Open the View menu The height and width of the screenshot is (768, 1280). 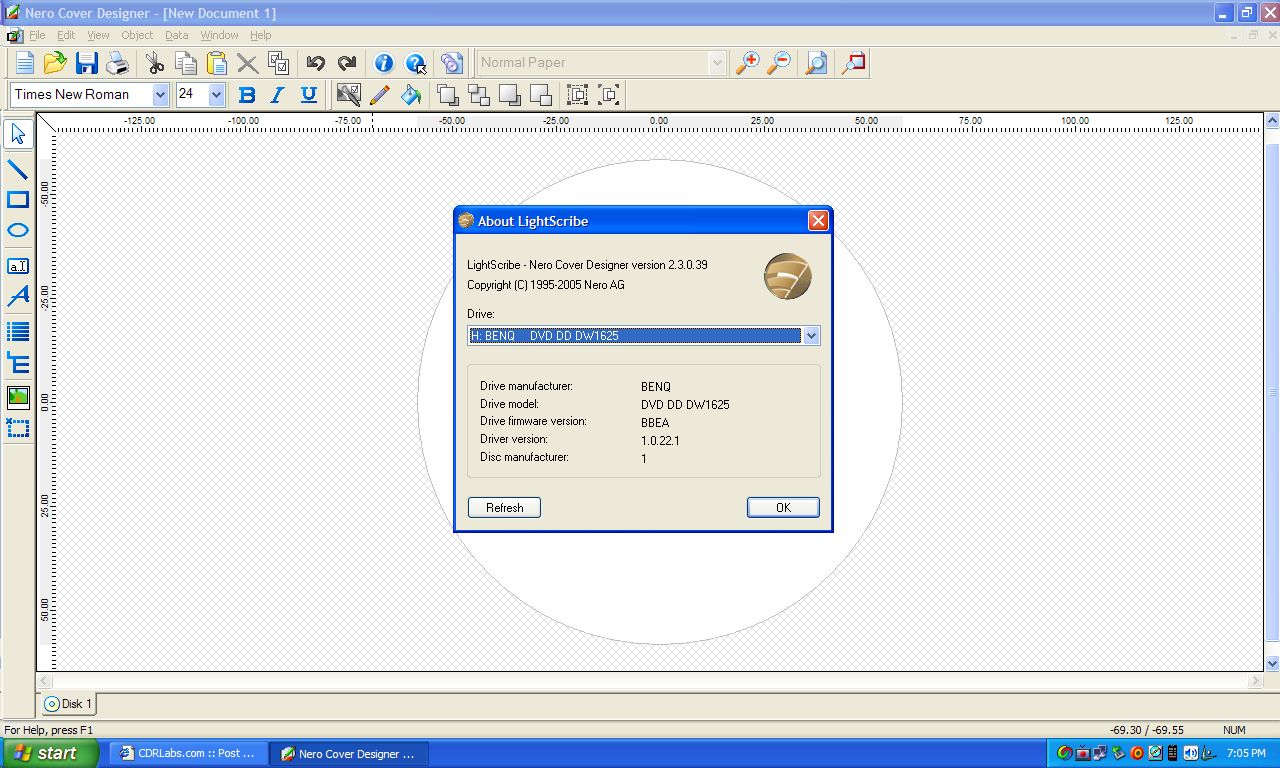98,35
